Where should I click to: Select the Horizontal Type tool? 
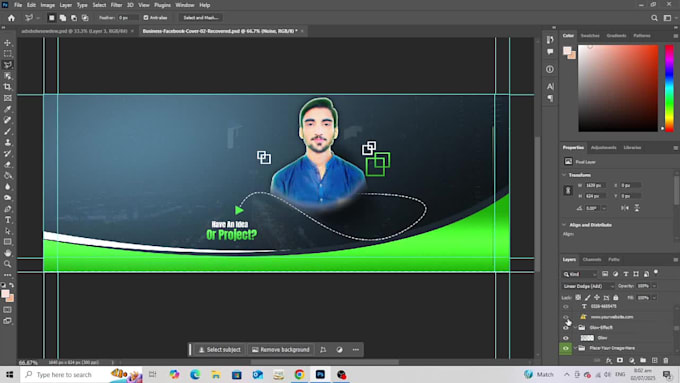(8, 220)
